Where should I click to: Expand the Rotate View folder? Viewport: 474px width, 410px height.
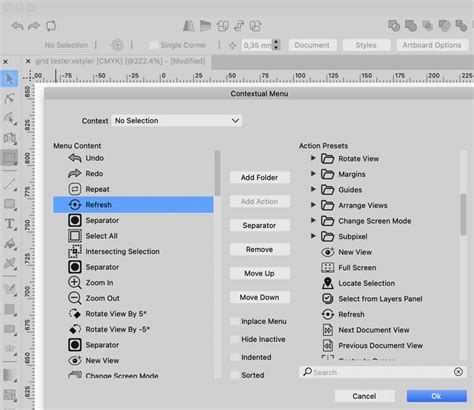click(313, 158)
